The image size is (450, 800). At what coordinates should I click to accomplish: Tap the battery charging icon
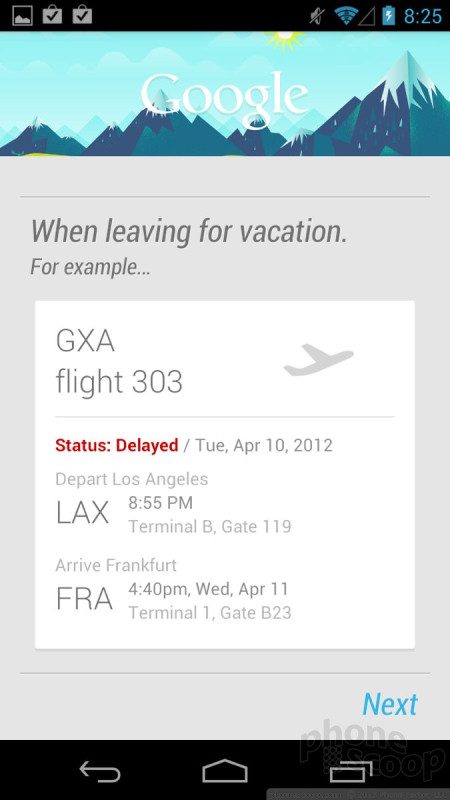pyautogui.click(x=388, y=15)
